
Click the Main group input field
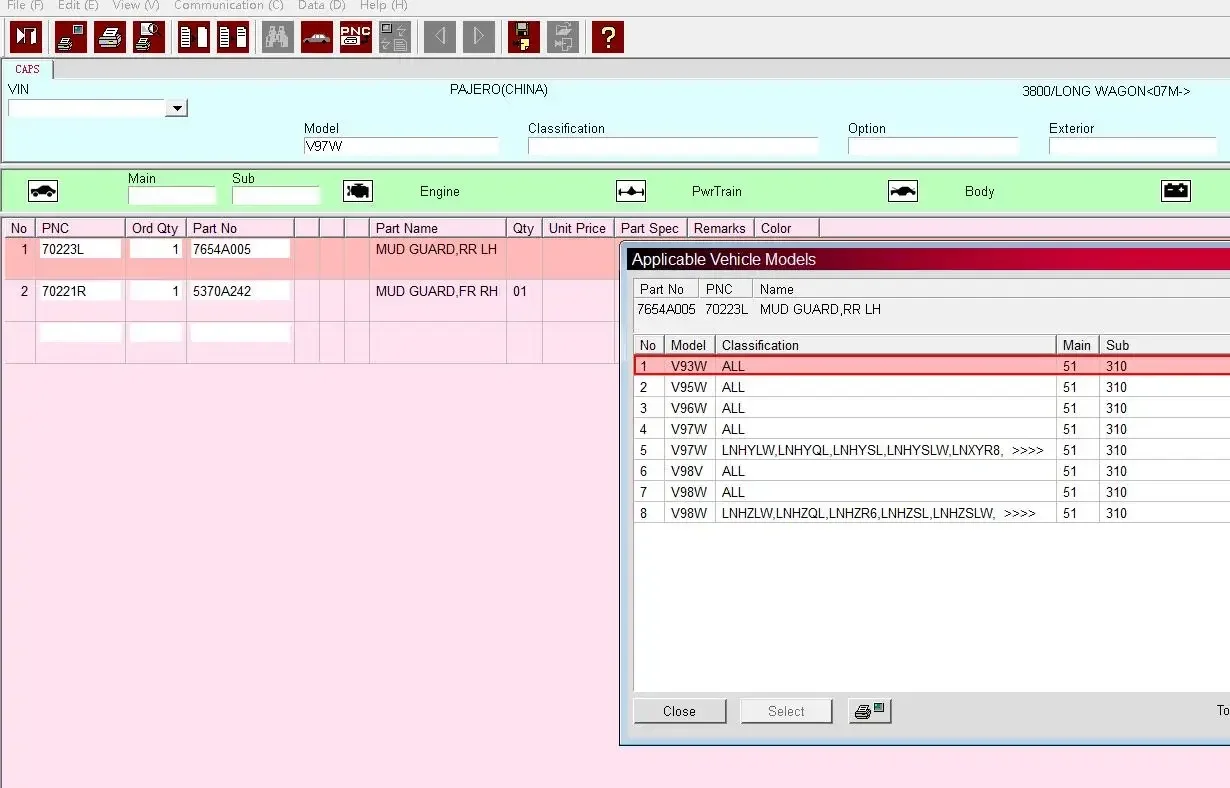tap(172, 196)
